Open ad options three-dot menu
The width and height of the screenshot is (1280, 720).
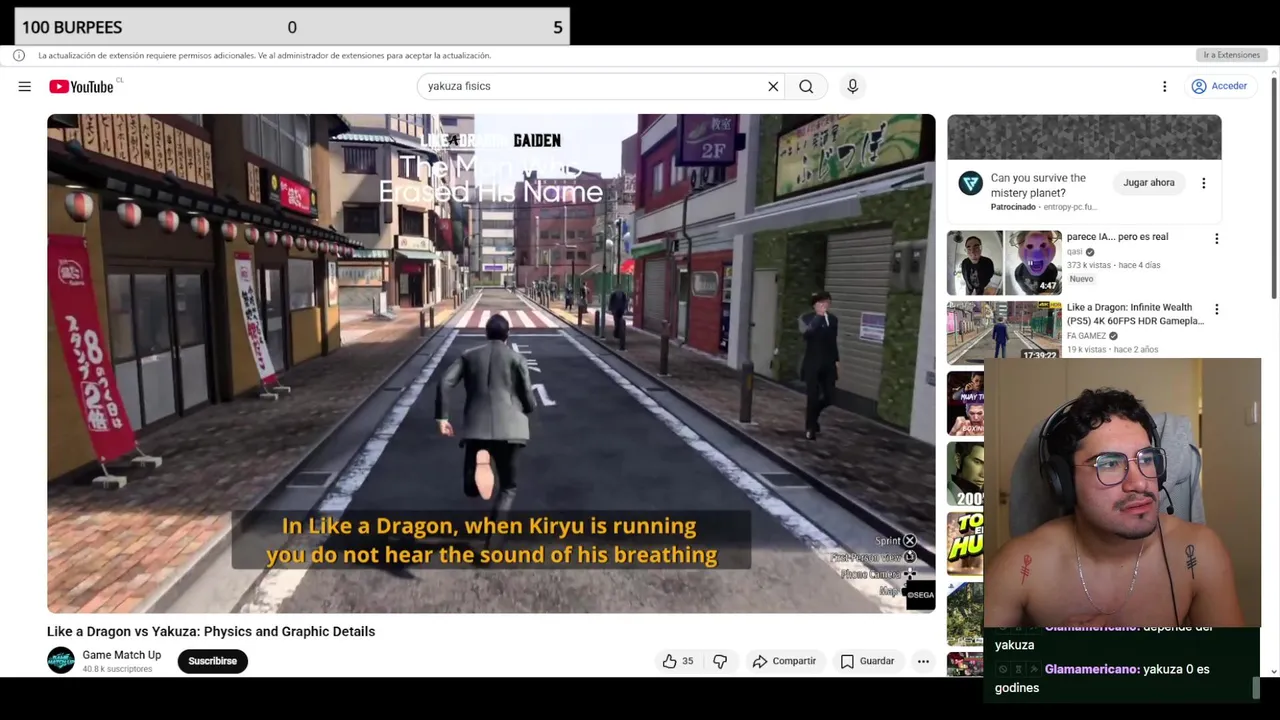pyautogui.click(x=1204, y=183)
